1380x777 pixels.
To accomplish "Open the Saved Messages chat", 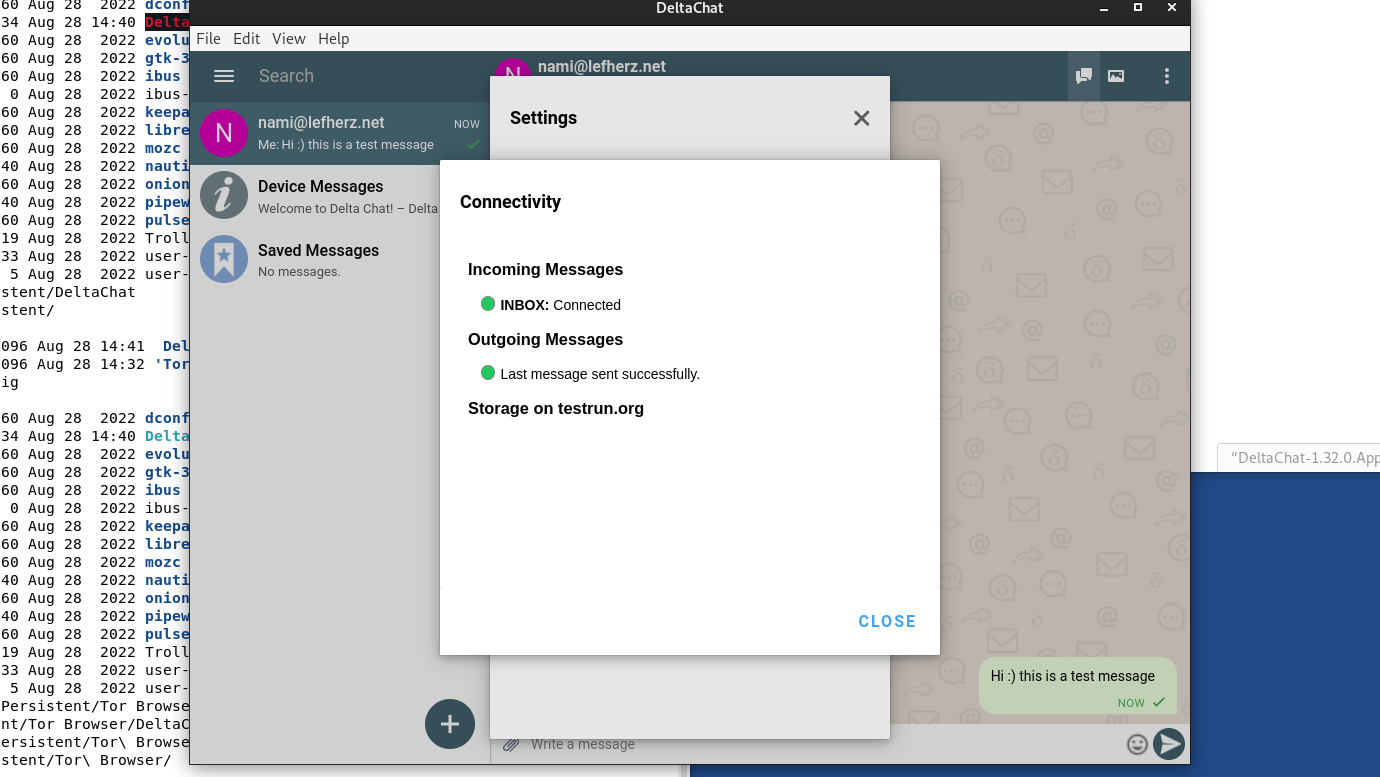I will click(340, 260).
